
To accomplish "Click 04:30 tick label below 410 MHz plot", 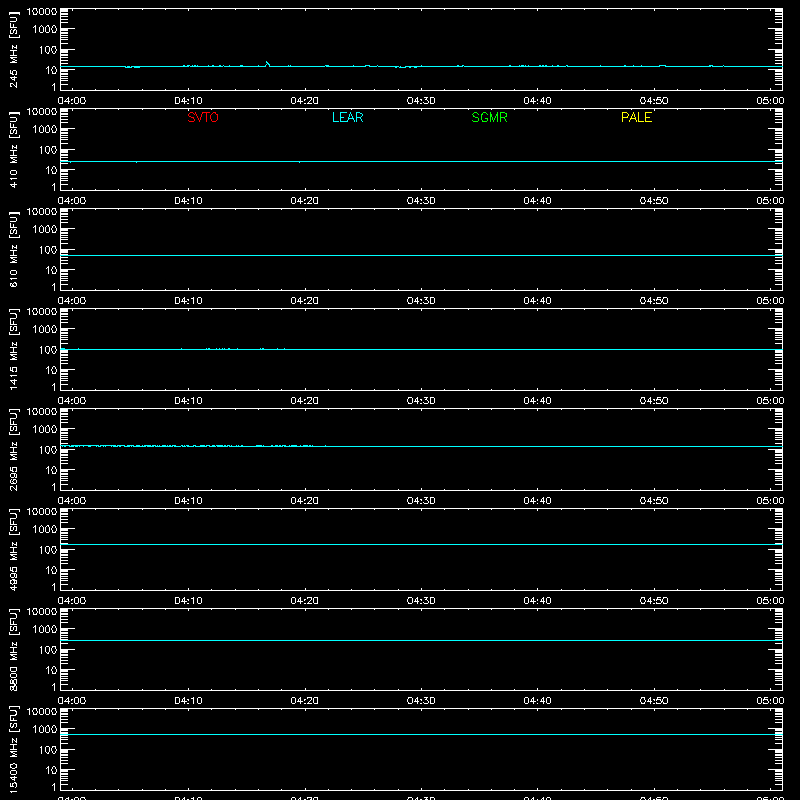I will (421, 201).
